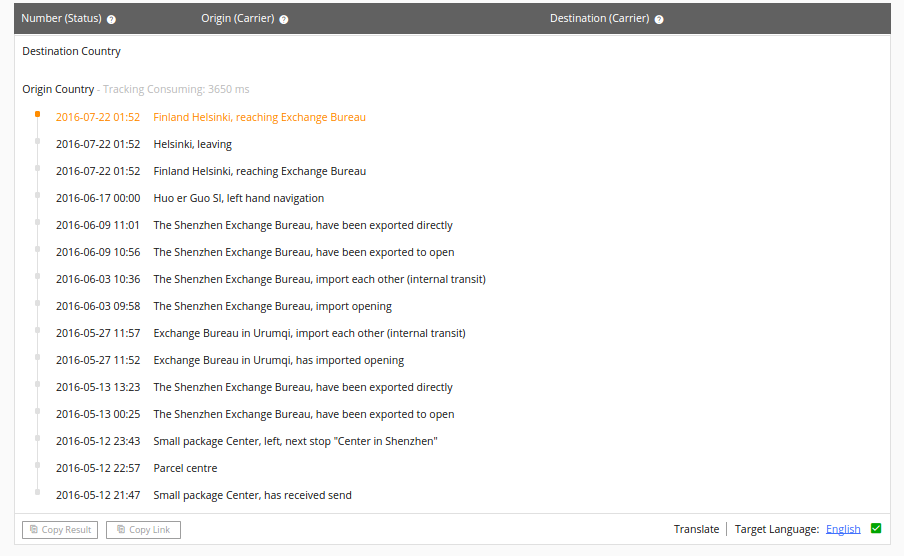Open help icon beside Destination (Carrier)
The height and width of the screenshot is (556, 904).
659,19
